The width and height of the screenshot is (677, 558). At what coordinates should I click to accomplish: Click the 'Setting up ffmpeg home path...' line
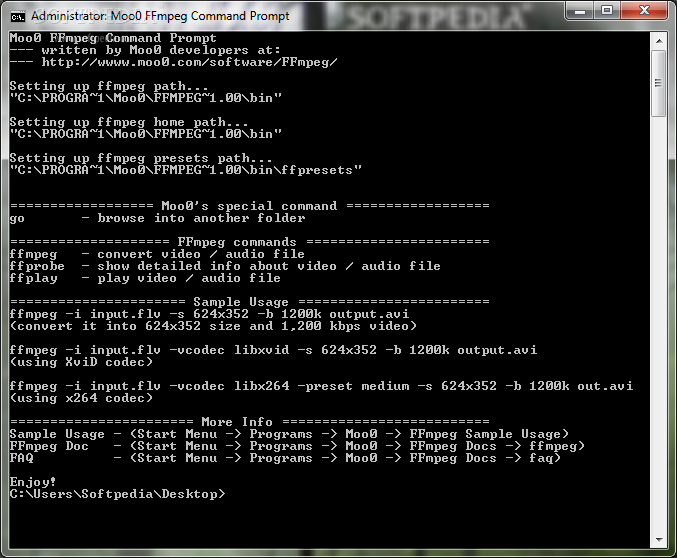tap(129, 122)
